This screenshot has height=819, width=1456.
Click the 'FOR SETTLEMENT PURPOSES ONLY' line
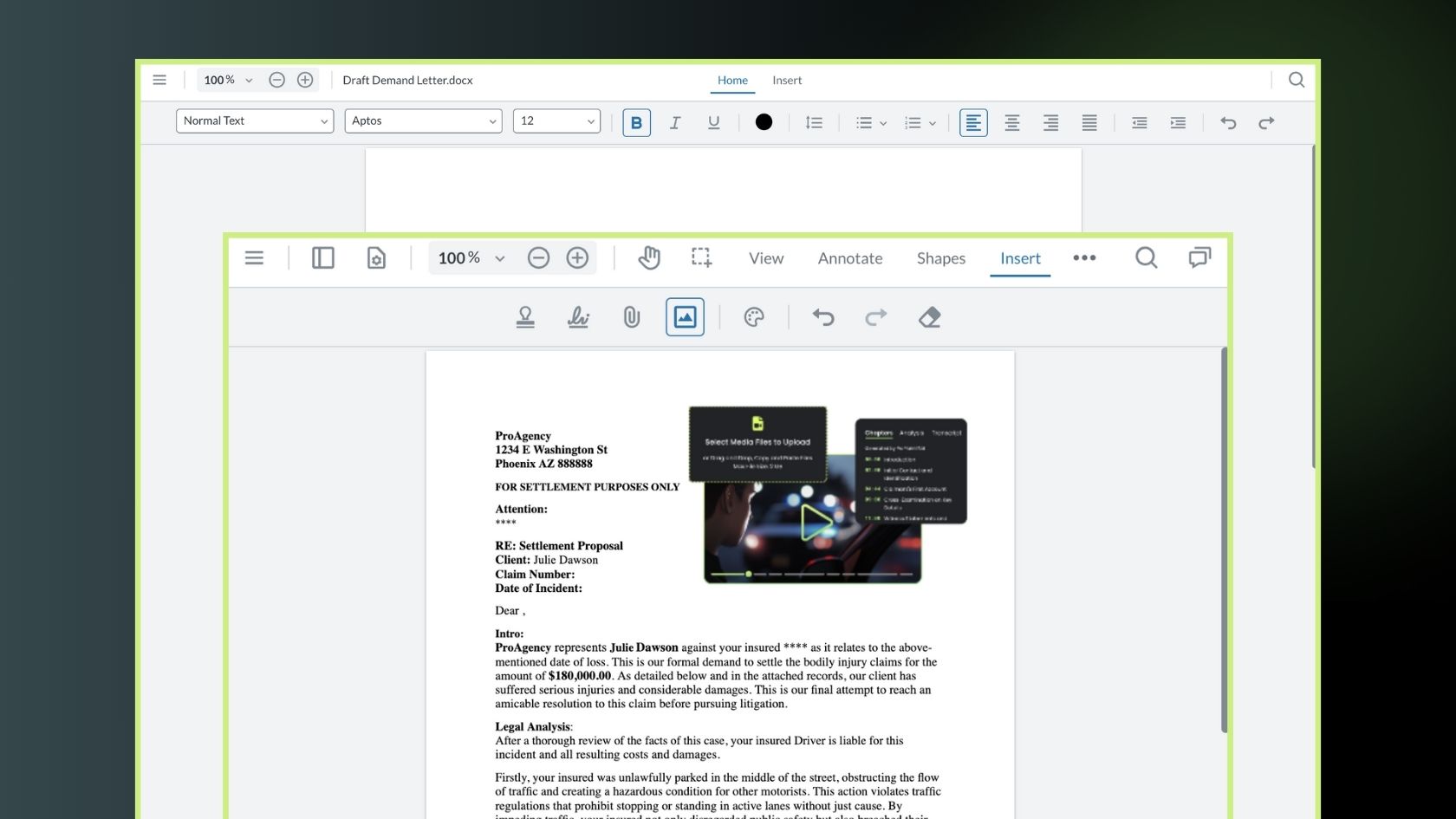coord(587,487)
